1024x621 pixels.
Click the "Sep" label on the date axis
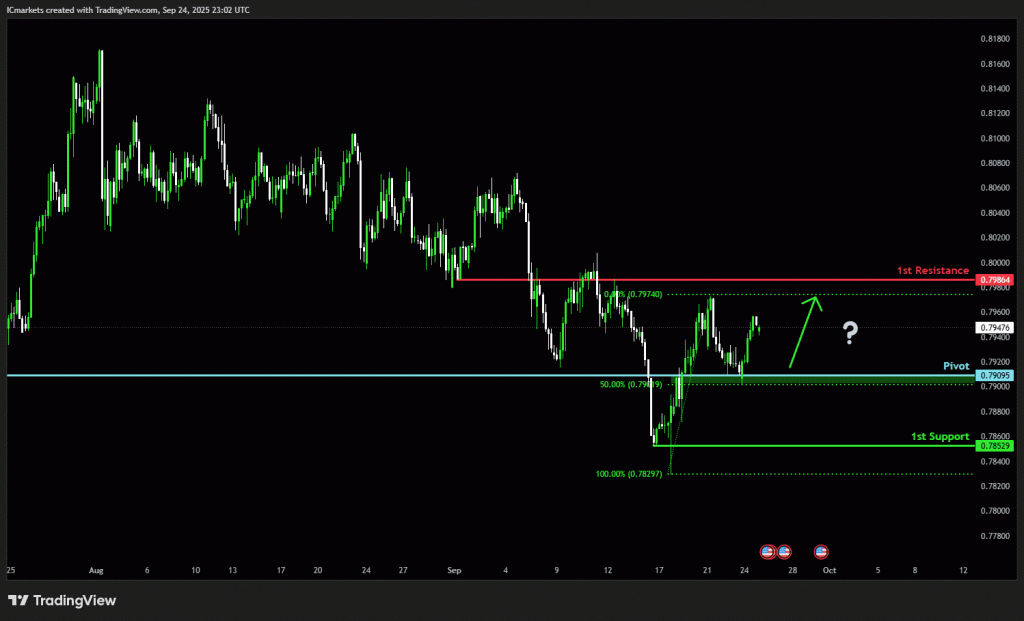[455, 570]
